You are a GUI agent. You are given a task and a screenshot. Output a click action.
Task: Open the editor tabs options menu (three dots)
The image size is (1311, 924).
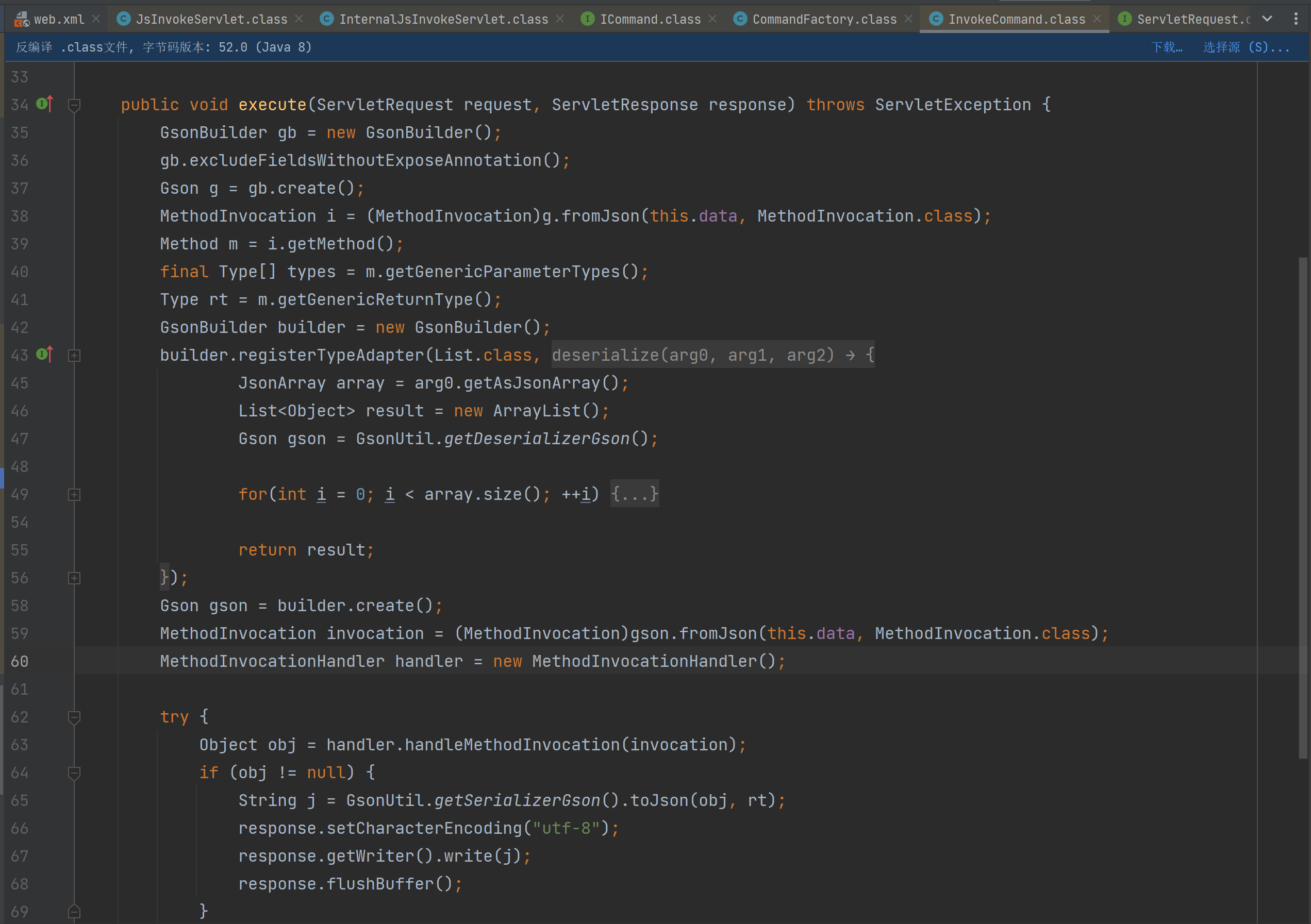tap(1296, 19)
